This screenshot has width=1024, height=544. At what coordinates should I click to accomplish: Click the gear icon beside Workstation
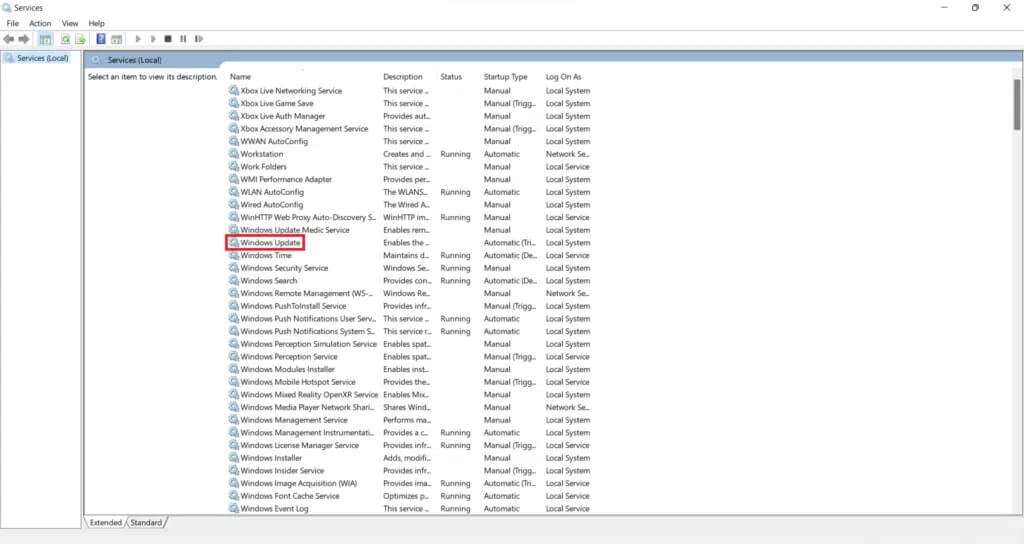(x=234, y=154)
